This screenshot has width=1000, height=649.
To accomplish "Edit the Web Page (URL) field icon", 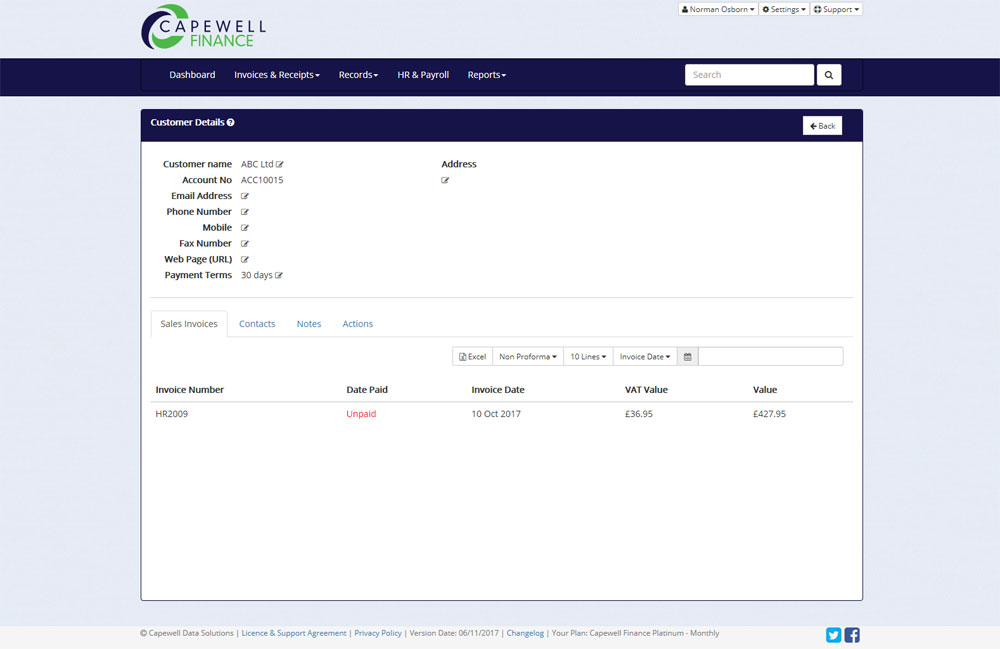I will (245, 259).
